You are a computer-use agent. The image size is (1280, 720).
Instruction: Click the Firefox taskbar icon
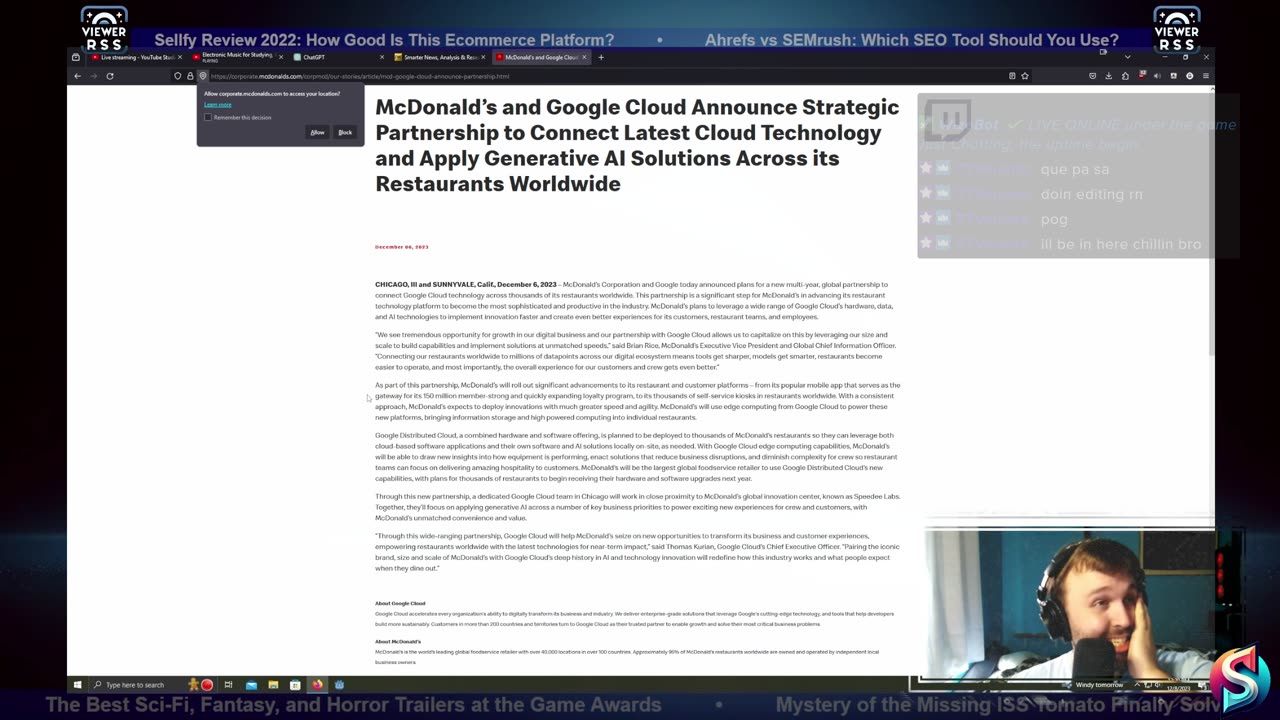(317, 685)
